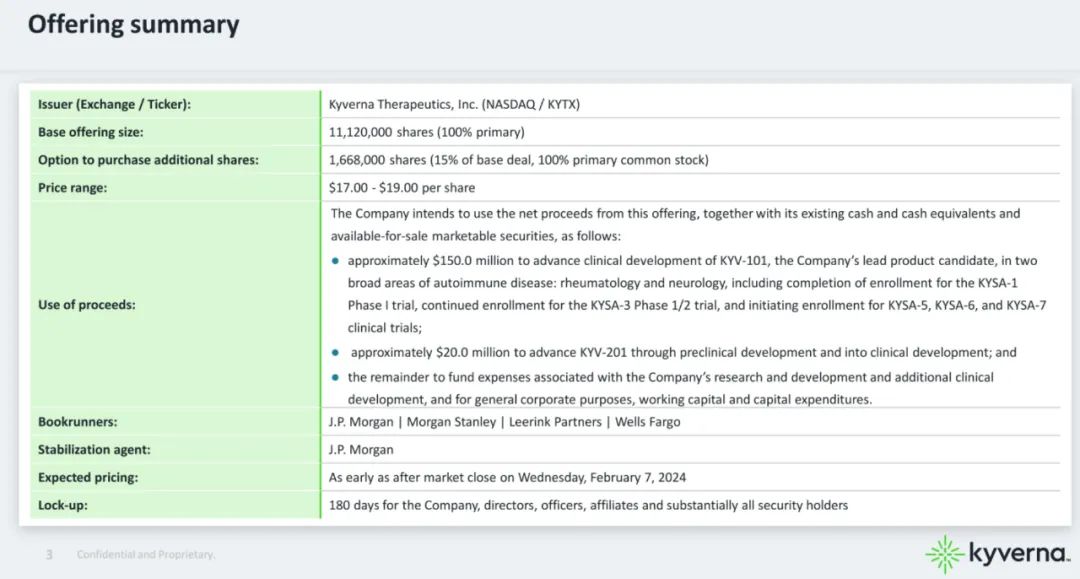Screen dimensions: 1080x579
Task: Select the 'Offering summary' slide title
Action: click(133, 25)
